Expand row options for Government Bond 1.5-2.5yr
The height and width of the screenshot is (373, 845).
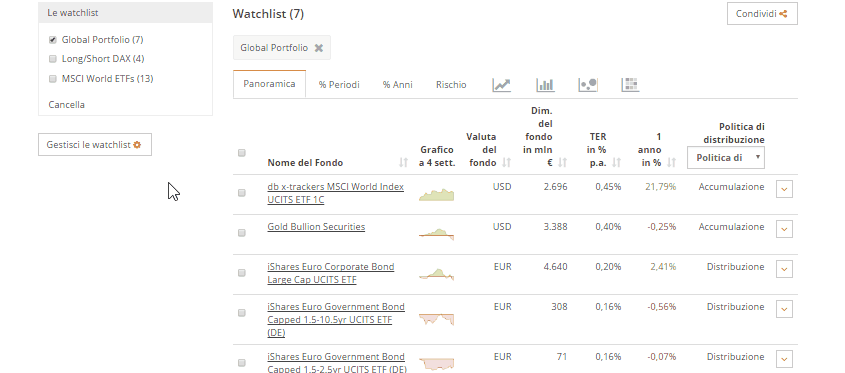click(x=784, y=359)
